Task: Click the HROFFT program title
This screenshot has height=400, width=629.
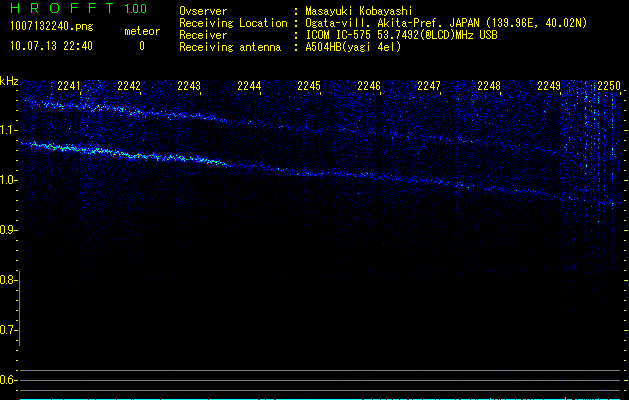Action: coord(62,9)
